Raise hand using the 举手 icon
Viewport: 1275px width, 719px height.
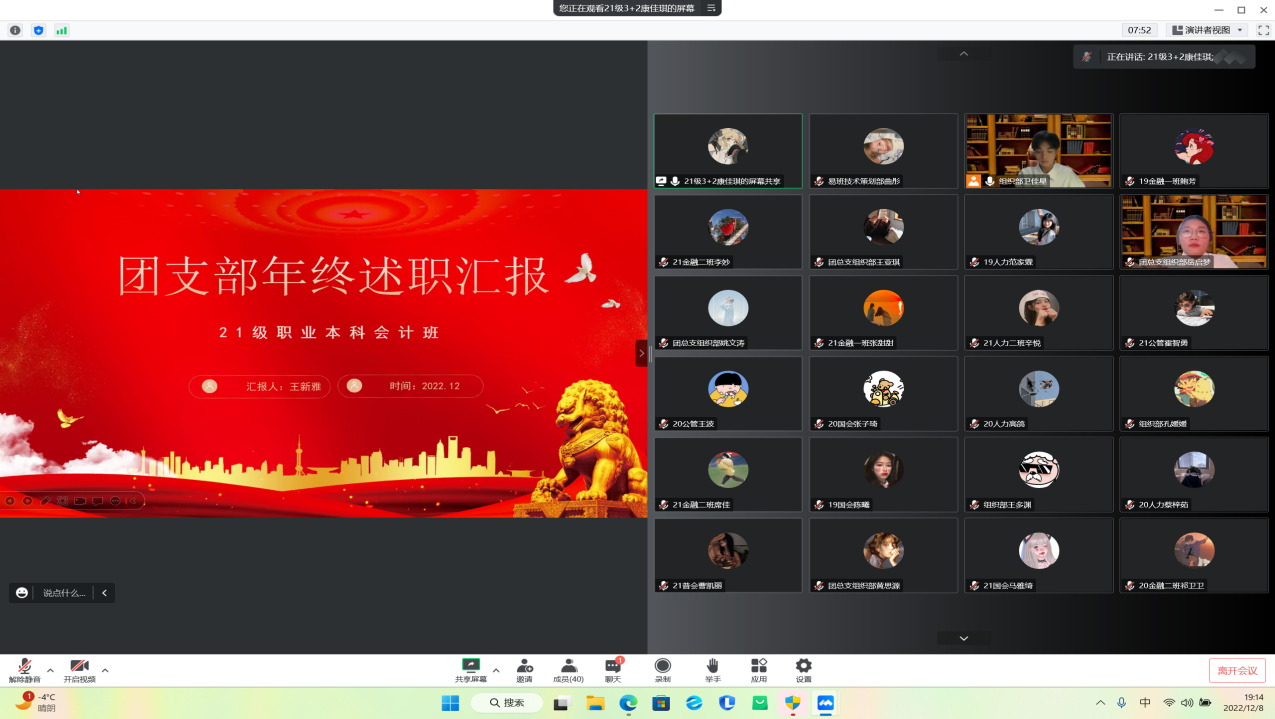(x=713, y=666)
